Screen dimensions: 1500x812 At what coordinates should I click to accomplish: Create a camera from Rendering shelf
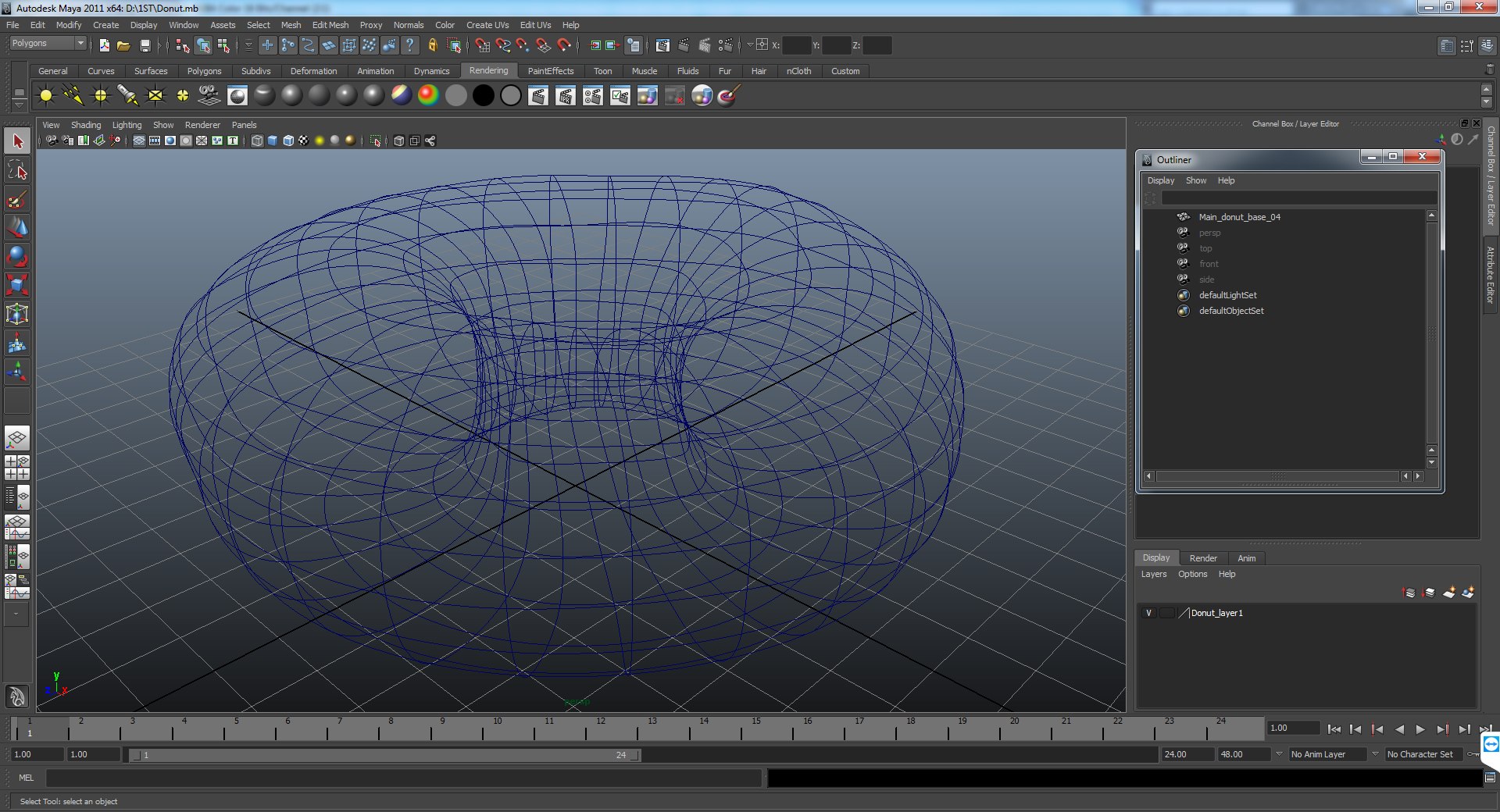(209, 96)
